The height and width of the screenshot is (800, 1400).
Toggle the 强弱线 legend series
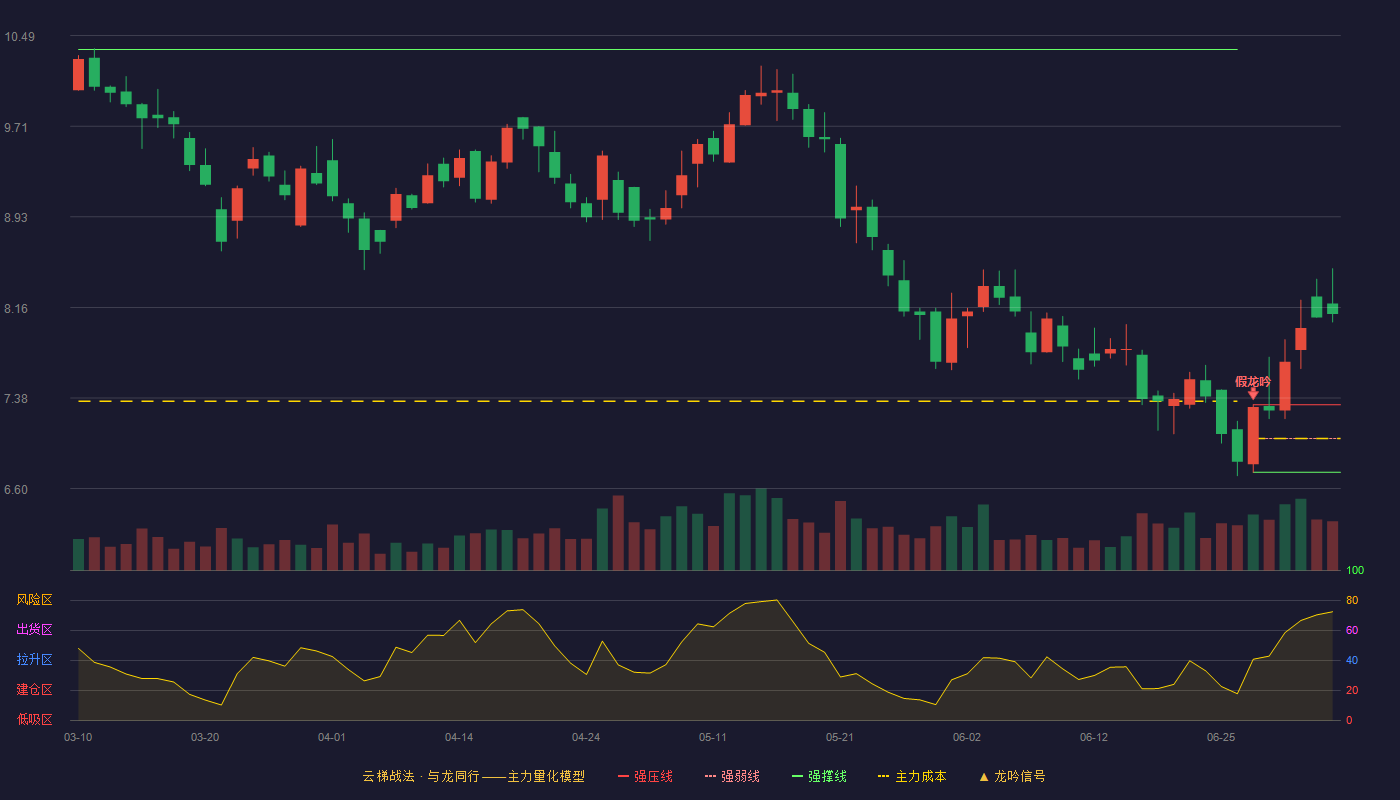pos(733,776)
